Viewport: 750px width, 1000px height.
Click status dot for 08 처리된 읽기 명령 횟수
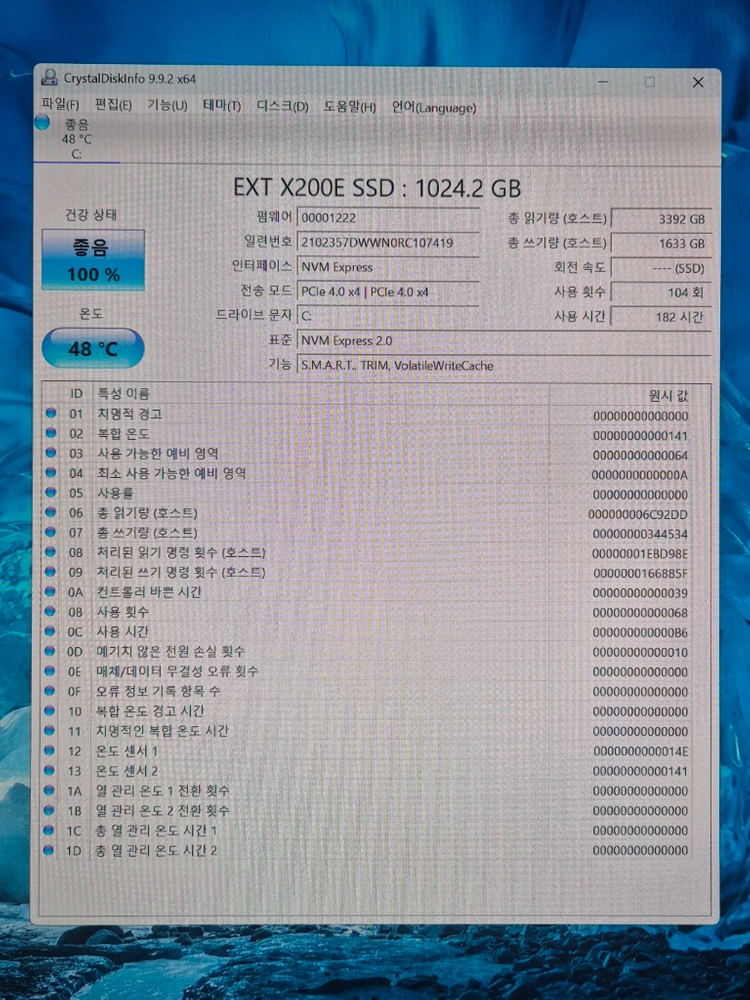(x=50, y=552)
